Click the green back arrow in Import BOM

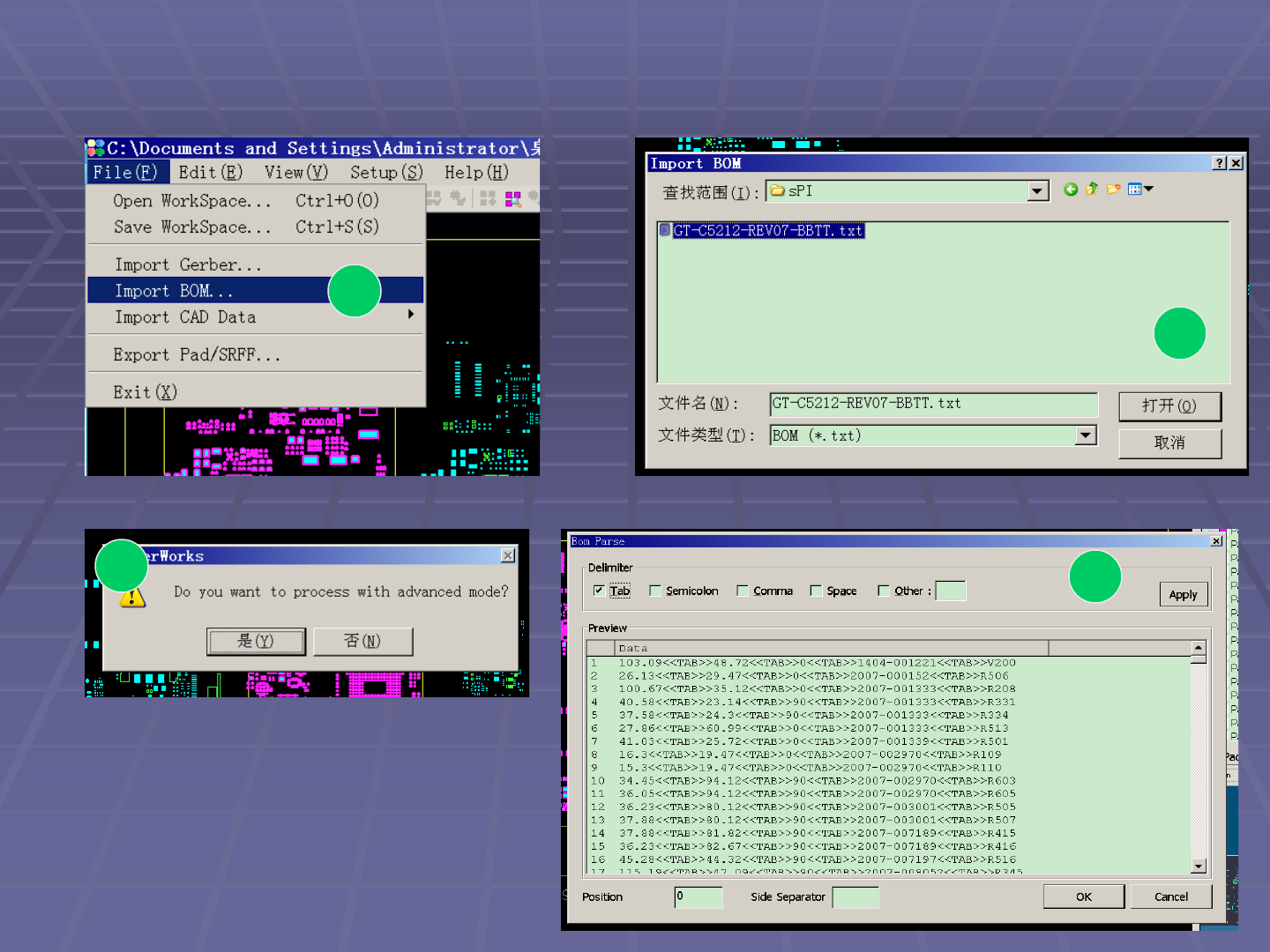[1071, 190]
